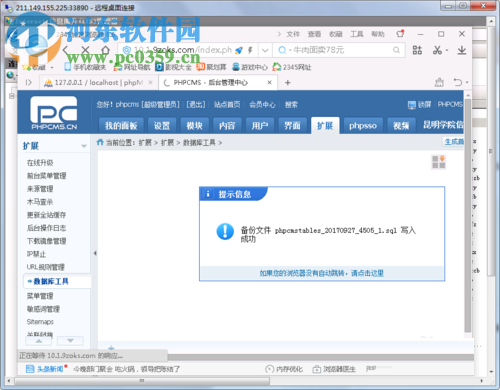The height and width of the screenshot is (390, 500).
Task: Open the 查看 browser menu
Action: [x=314, y=34]
